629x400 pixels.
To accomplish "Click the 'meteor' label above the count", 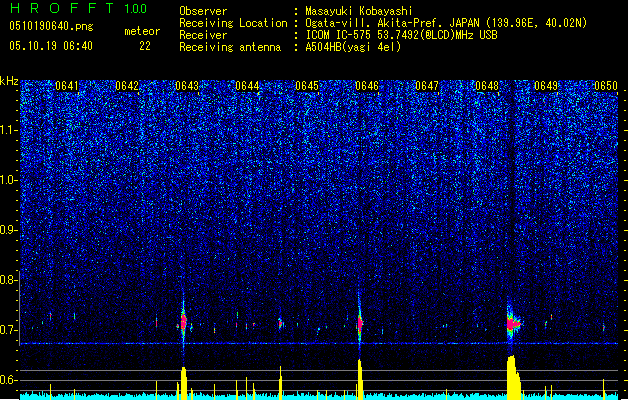I will pyautogui.click(x=142, y=31).
